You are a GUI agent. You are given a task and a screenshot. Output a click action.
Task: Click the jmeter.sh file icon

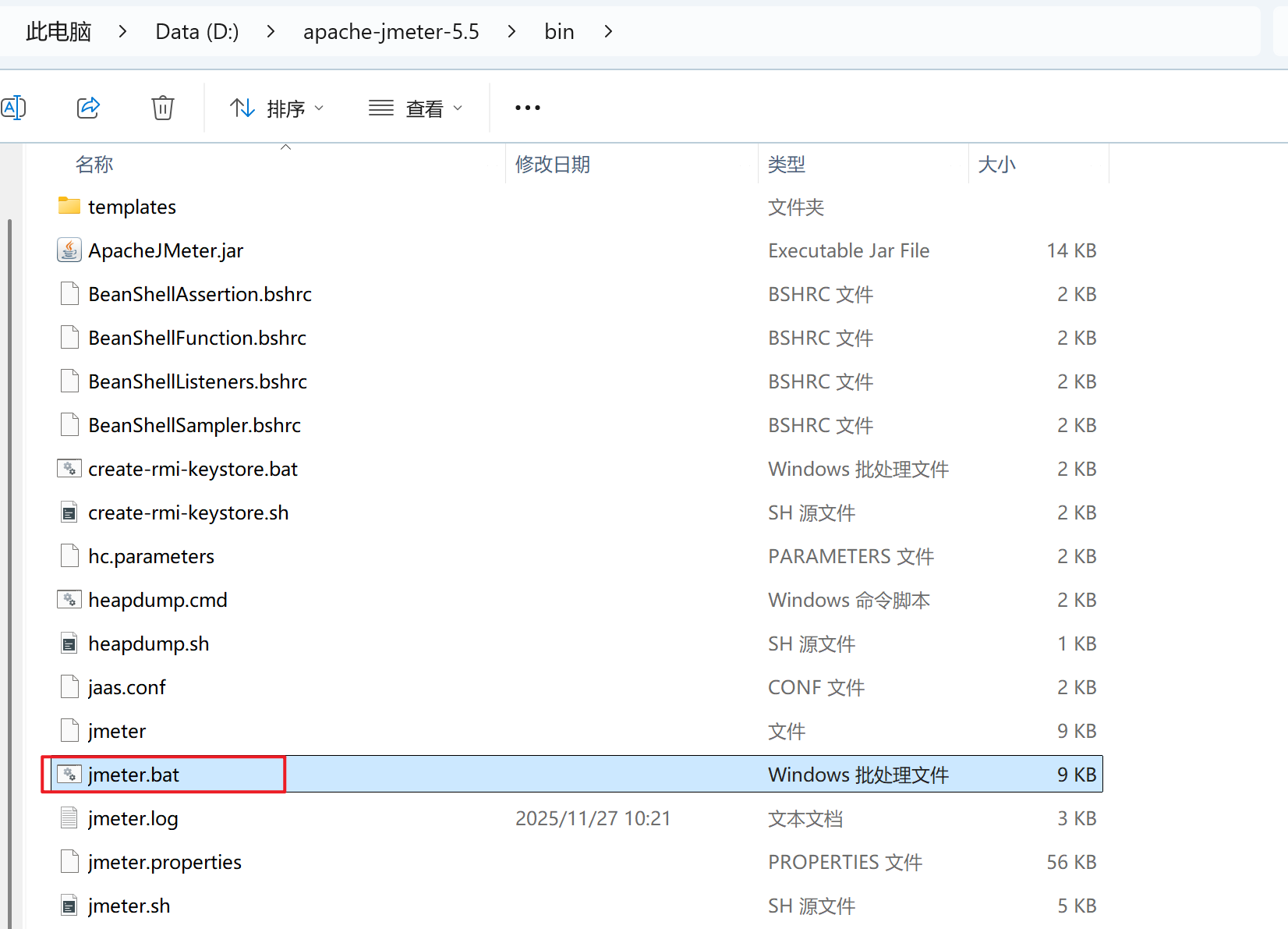coord(69,905)
